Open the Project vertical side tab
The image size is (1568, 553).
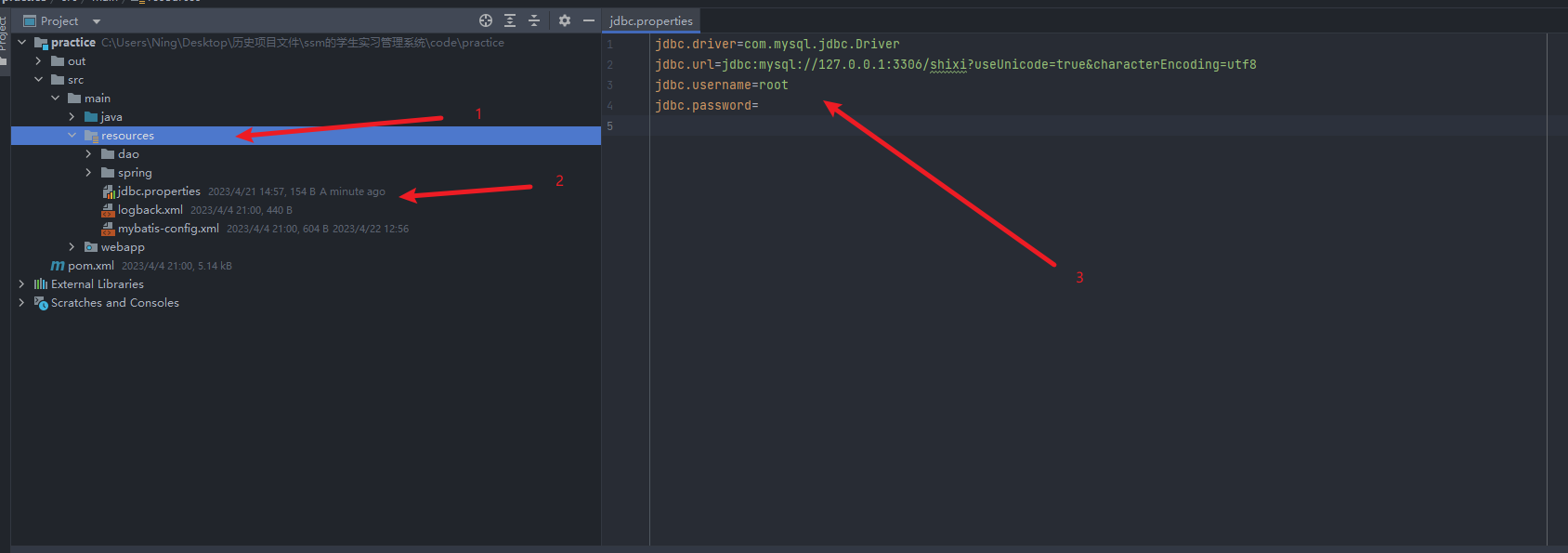click(4, 37)
